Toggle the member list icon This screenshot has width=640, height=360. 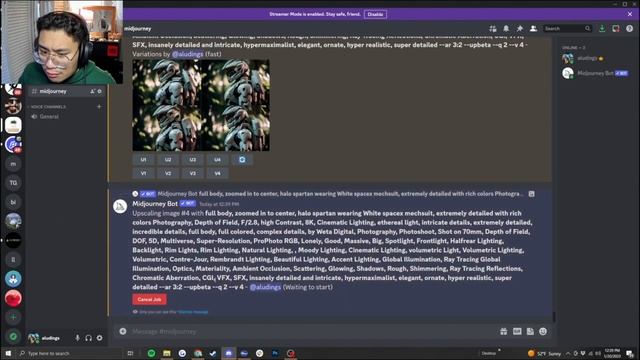(x=533, y=29)
